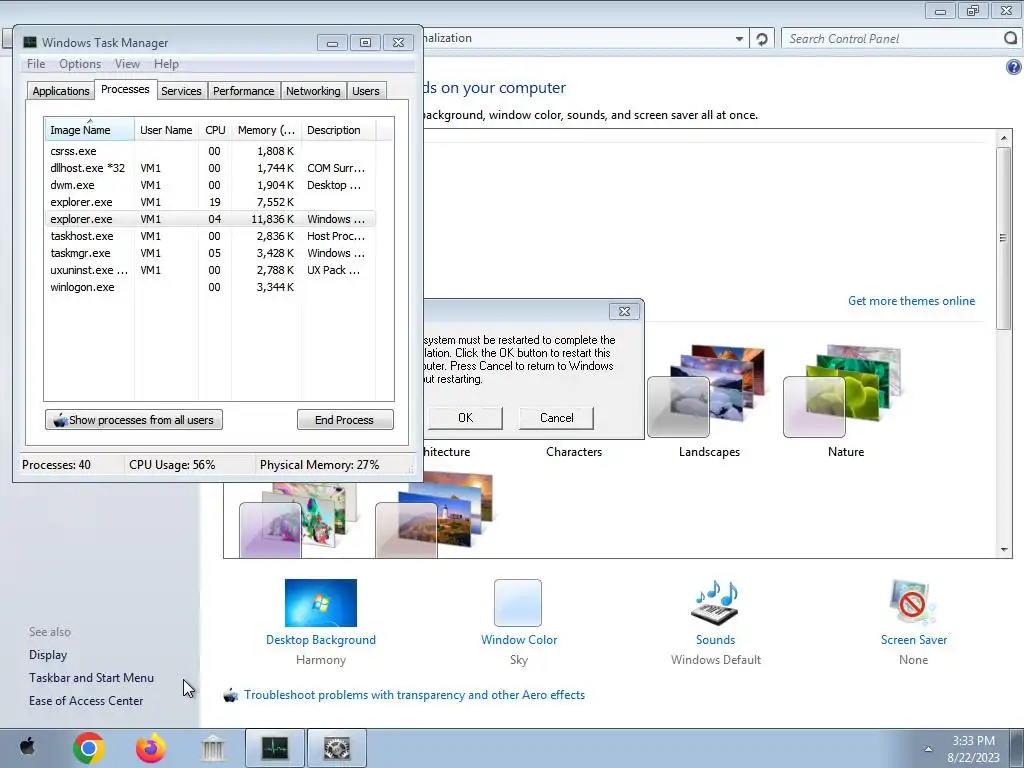Image resolution: width=1024 pixels, height=768 pixels.
Task: Click the themes list scrollbar thumb
Action: tap(1004, 238)
